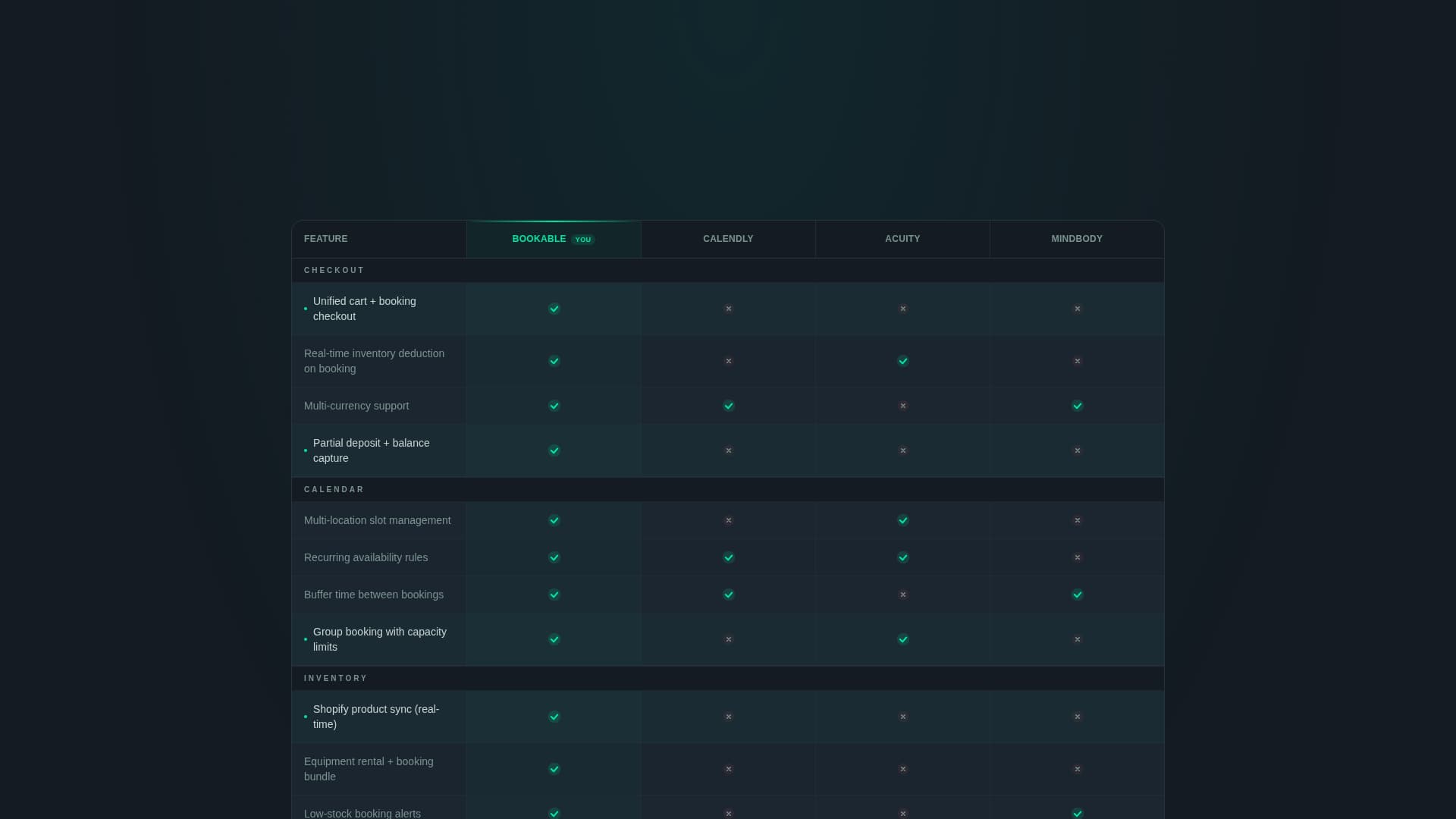Click Bookable checkmark for Shopify product sync
This screenshot has height=819, width=1456.
pos(554,717)
